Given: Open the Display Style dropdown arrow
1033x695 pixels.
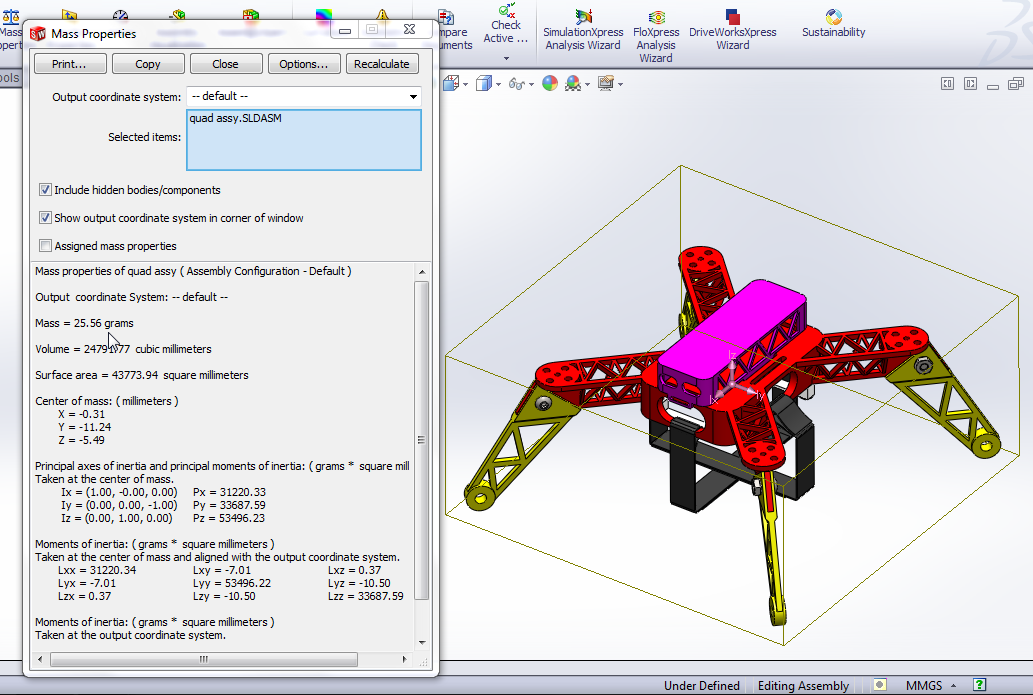Looking at the screenshot, I should [x=498, y=84].
